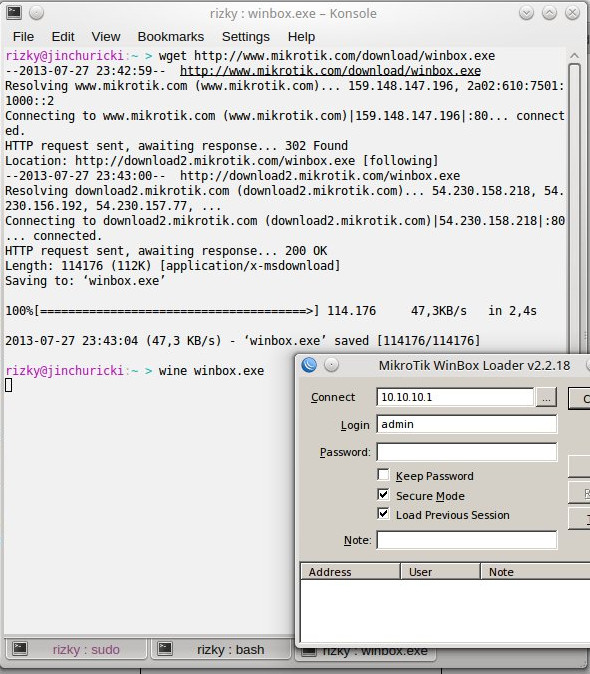Sort list by Note column header
The height and width of the screenshot is (674, 590).
click(535, 572)
